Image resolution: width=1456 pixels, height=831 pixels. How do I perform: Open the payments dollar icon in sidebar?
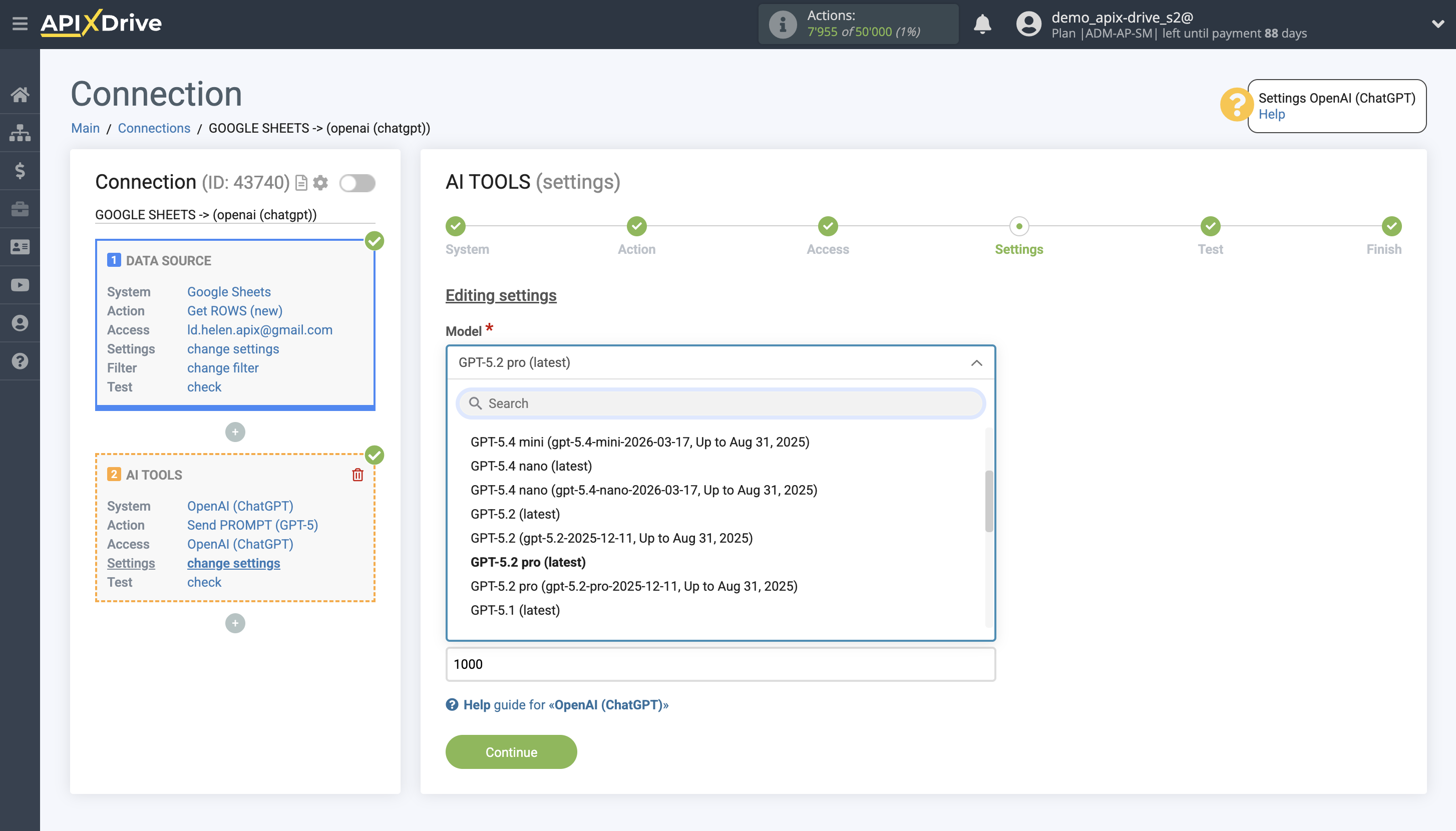click(x=21, y=171)
